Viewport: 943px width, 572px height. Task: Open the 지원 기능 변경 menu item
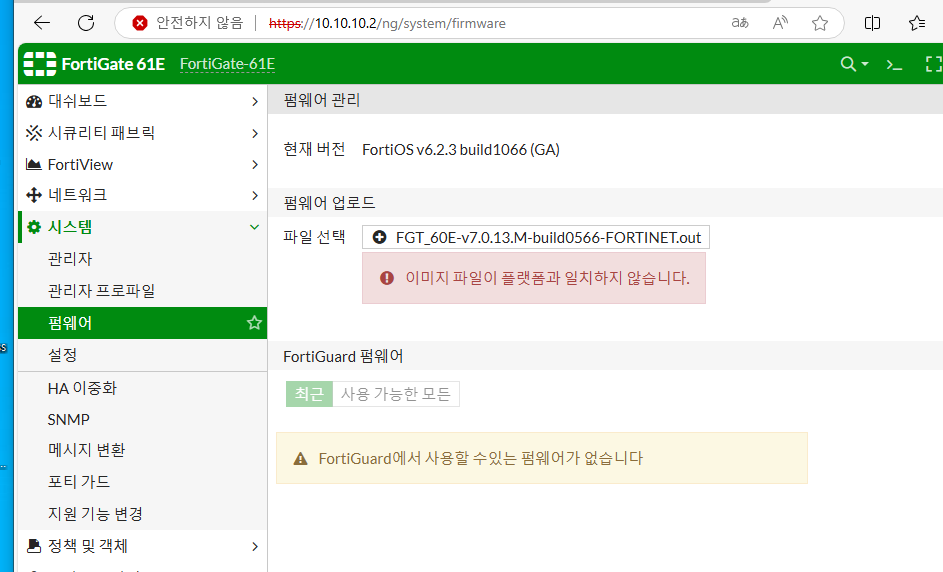click(143, 514)
